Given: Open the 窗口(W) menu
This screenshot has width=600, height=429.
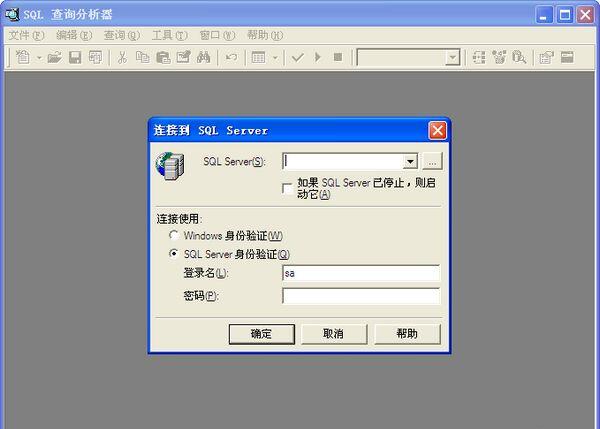Looking at the screenshot, I should click(217, 35).
